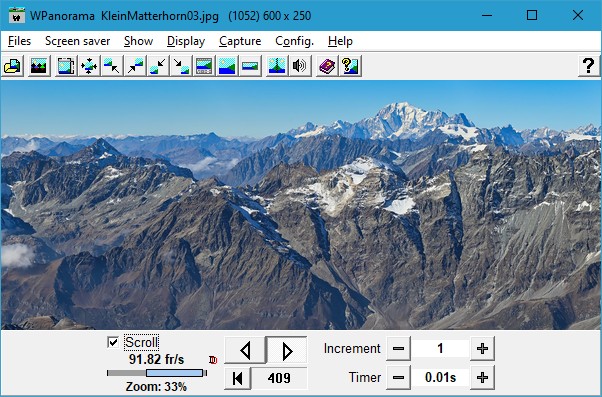The height and width of the screenshot is (397, 602).
Task: Open the Capture menu
Action: (x=240, y=41)
